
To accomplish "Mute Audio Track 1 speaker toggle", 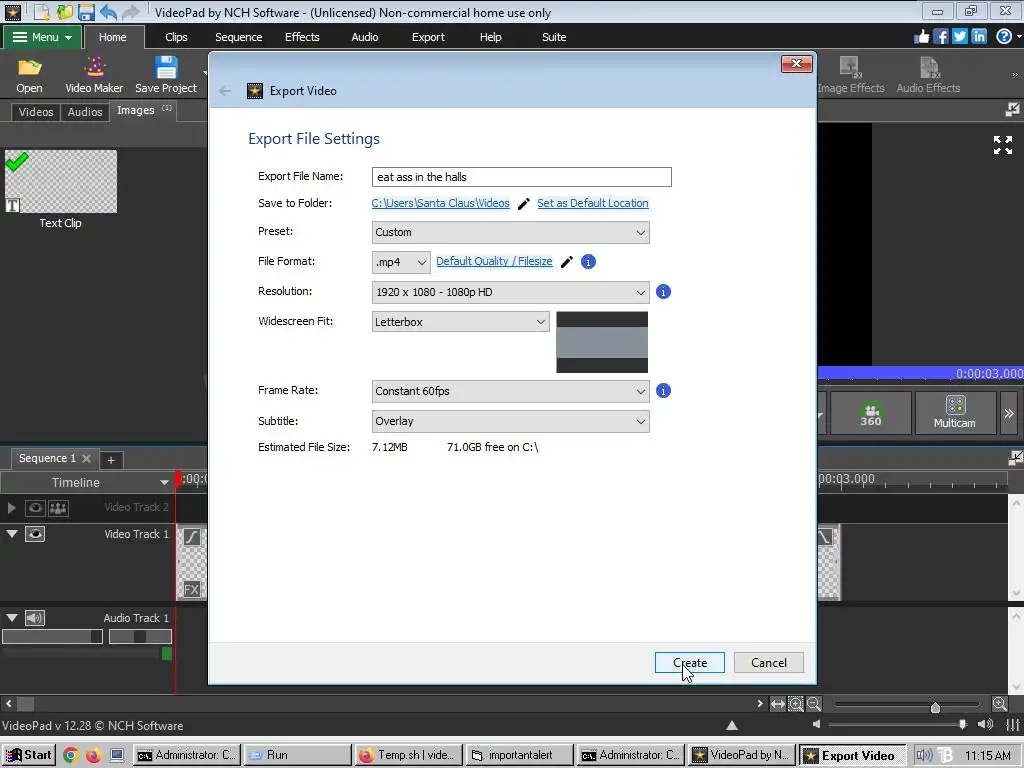I will tap(35, 618).
